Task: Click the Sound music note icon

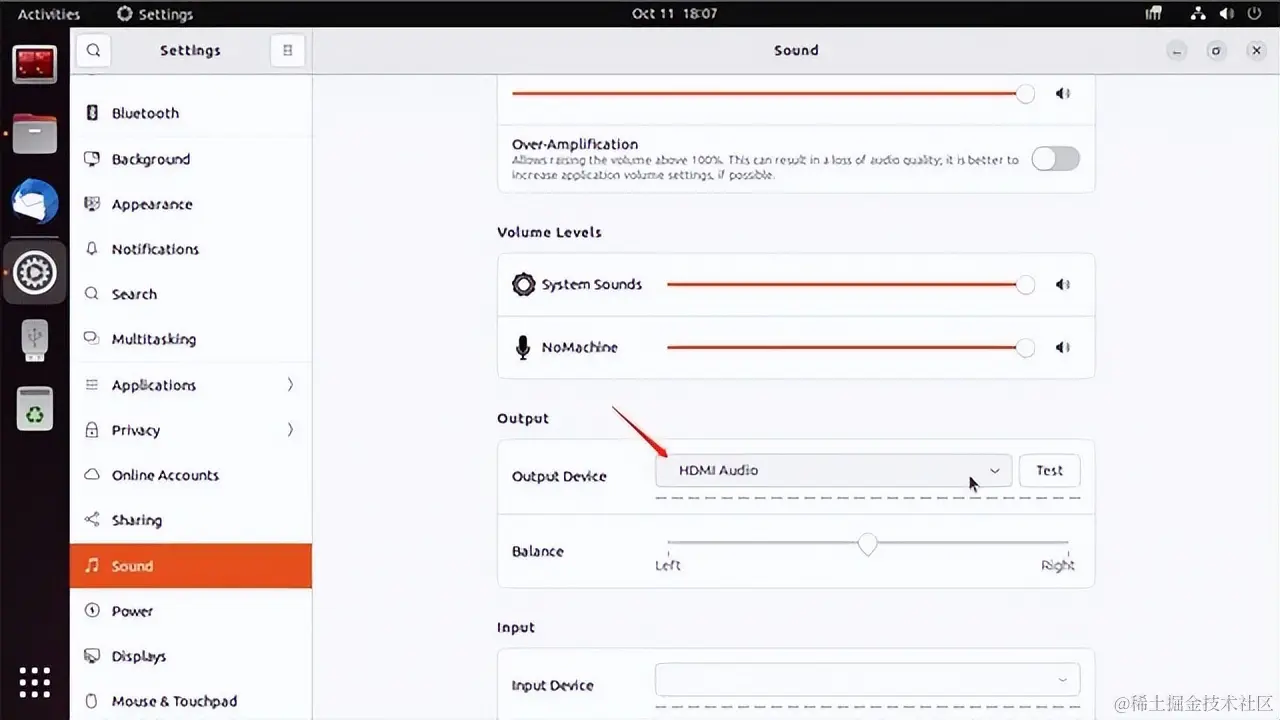Action: tap(92, 566)
